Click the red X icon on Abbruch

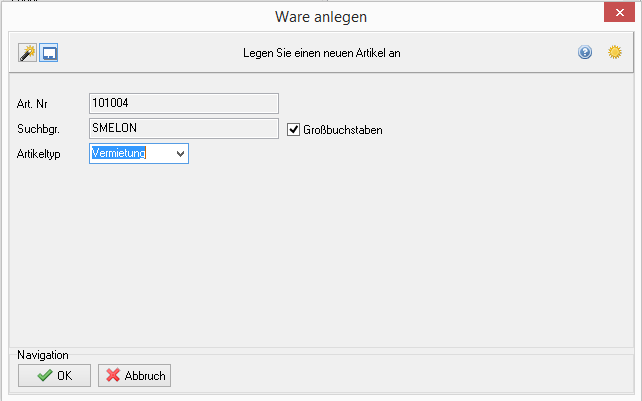(x=113, y=375)
